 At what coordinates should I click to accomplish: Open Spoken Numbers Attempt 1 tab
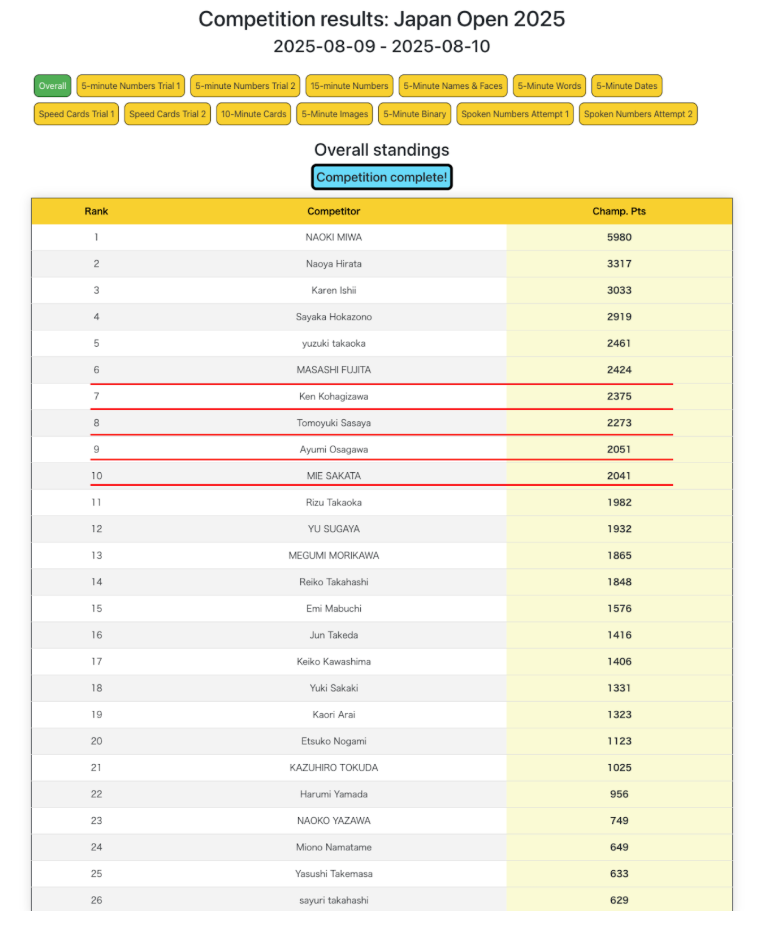(515, 114)
